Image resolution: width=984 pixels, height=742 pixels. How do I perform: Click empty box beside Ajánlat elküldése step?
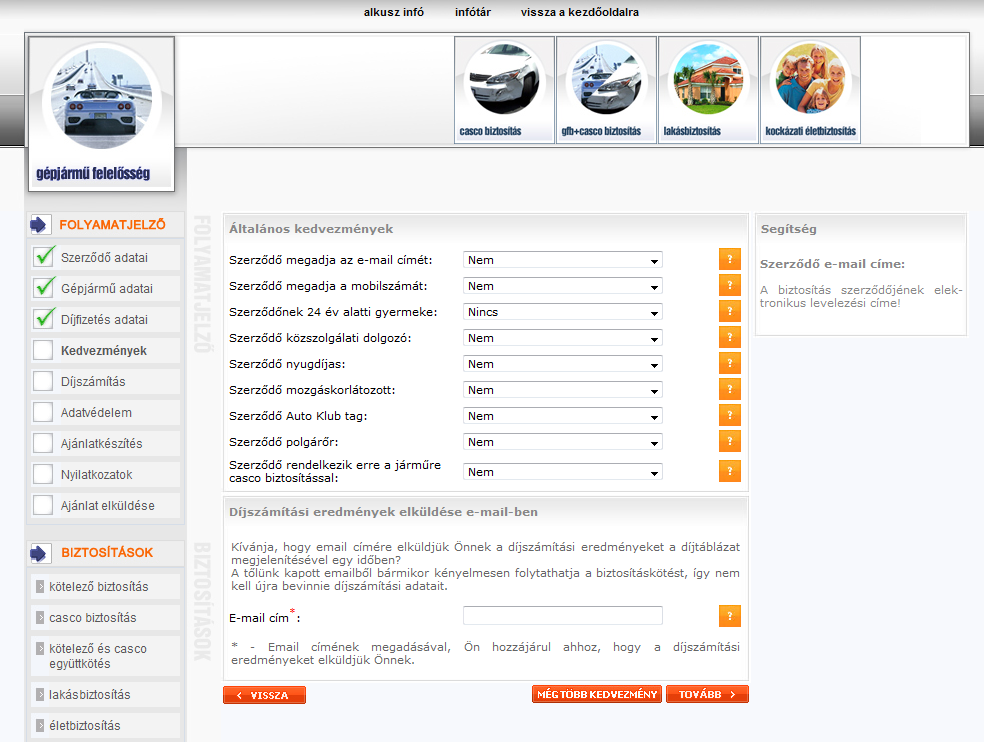[x=43, y=505]
